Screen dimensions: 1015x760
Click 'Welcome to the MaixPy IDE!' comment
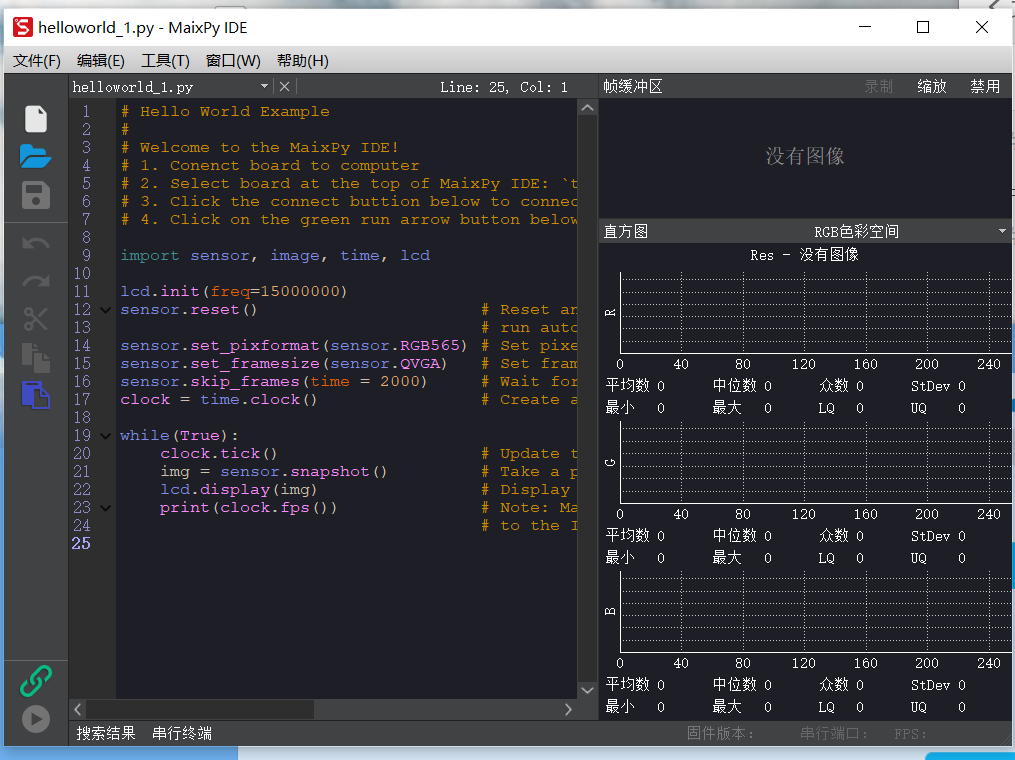[269, 148]
